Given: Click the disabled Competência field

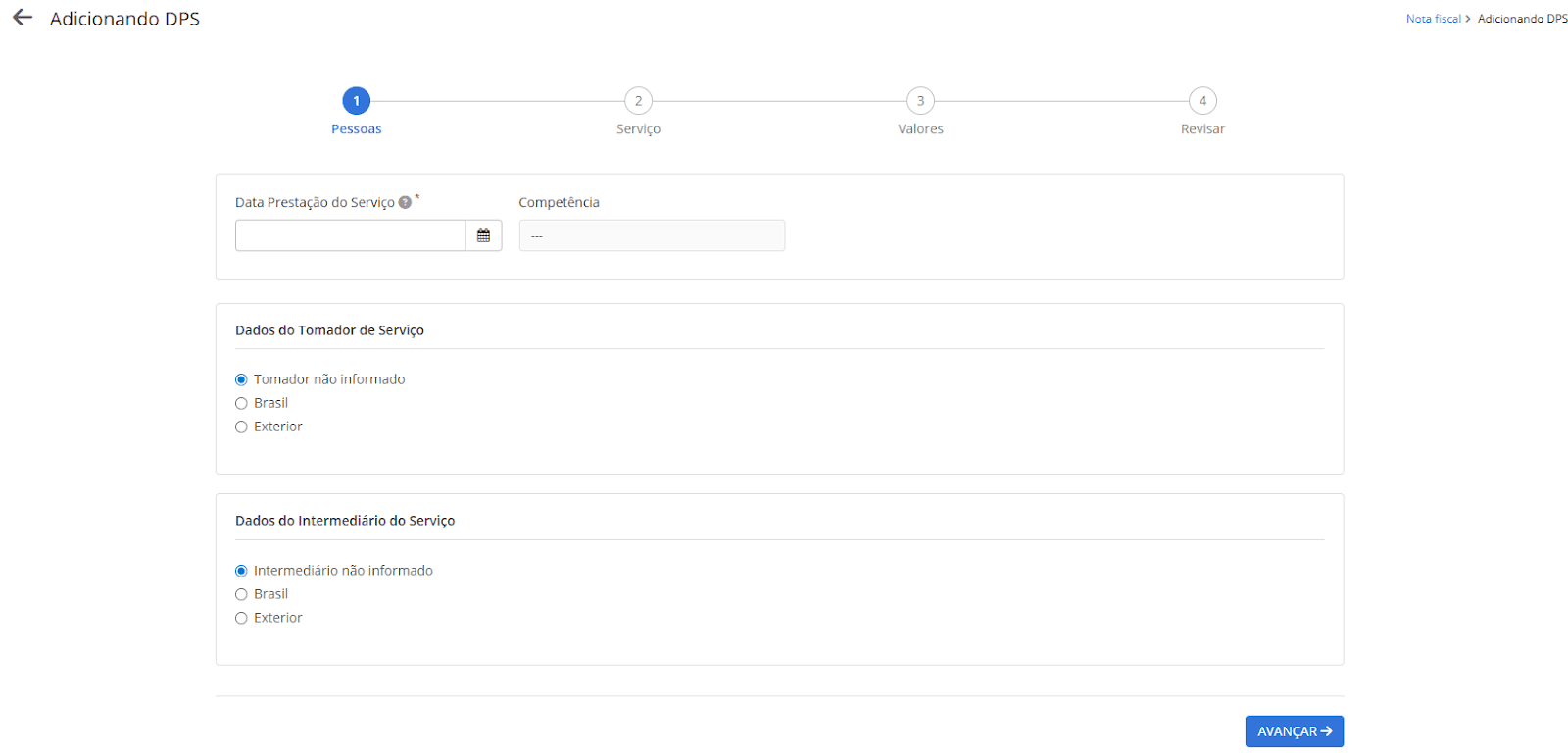Looking at the screenshot, I should pos(652,235).
